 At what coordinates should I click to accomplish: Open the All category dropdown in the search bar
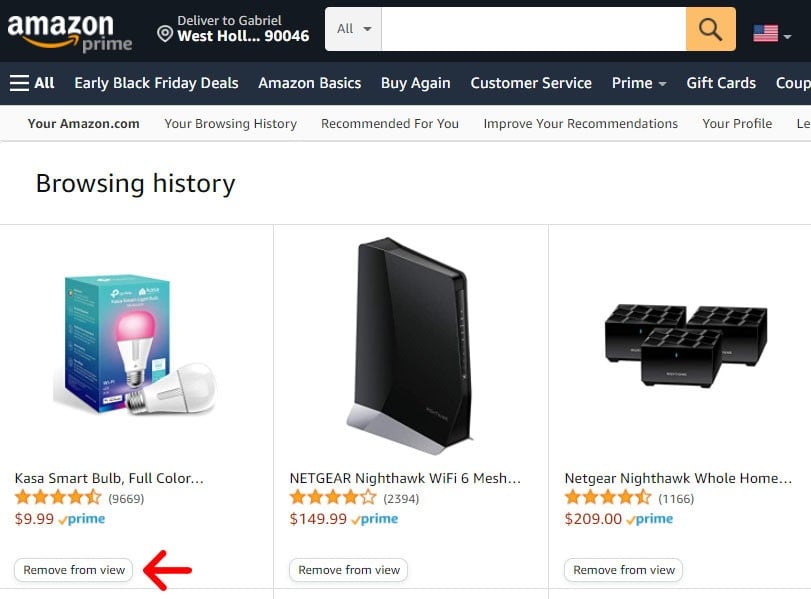351,29
